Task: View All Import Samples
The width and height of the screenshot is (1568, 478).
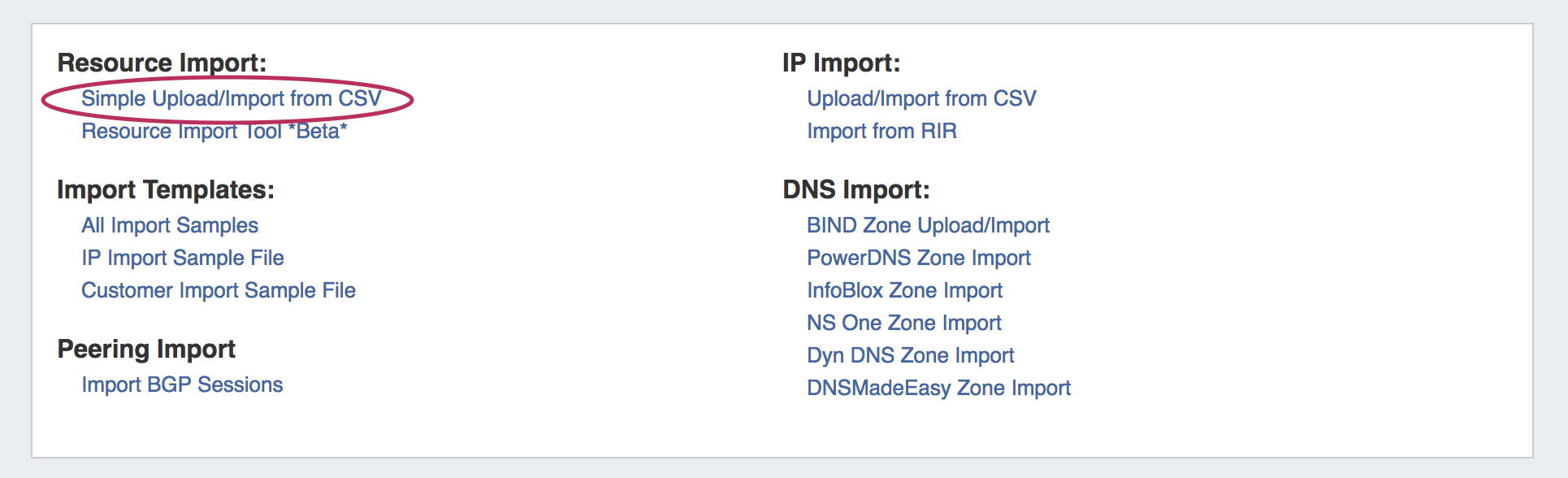Action: (170, 226)
